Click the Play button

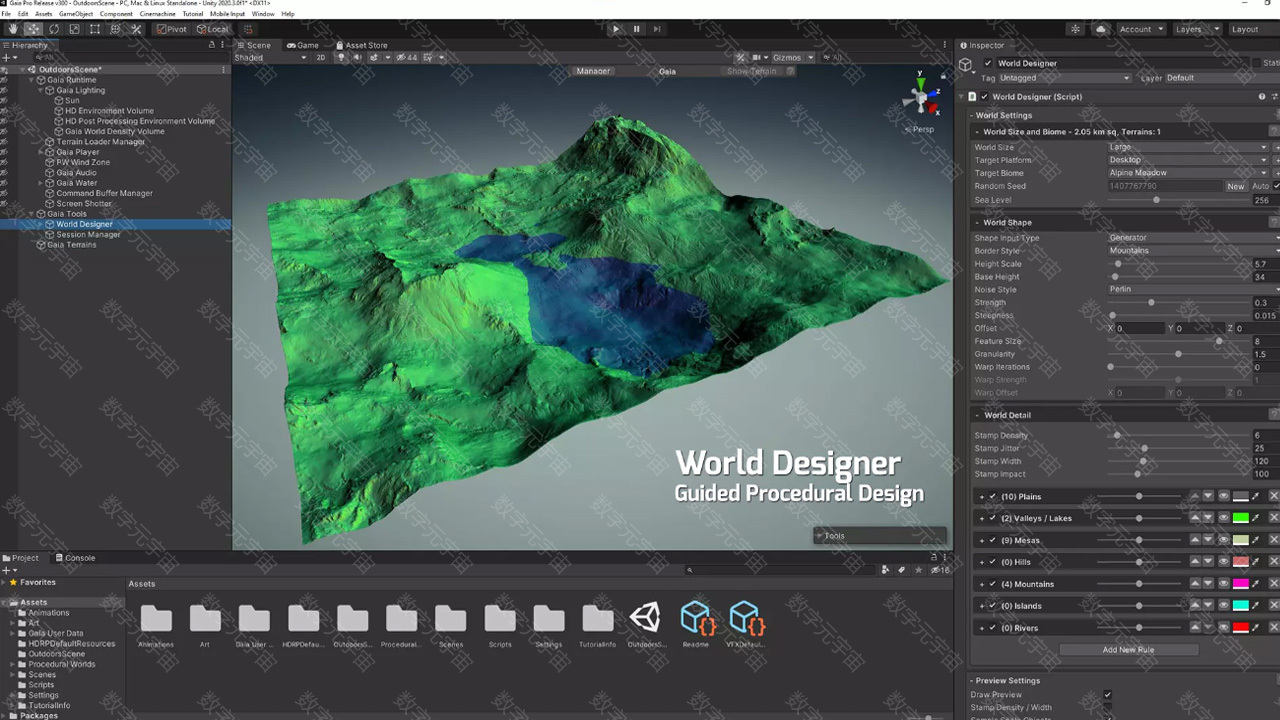[615, 29]
